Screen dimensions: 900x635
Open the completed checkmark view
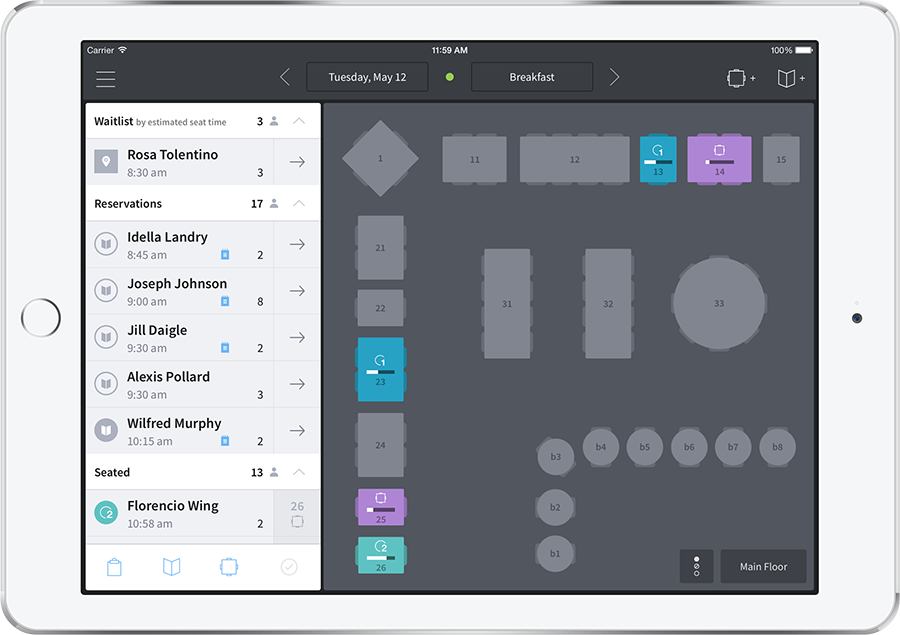click(x=288, y=566)
